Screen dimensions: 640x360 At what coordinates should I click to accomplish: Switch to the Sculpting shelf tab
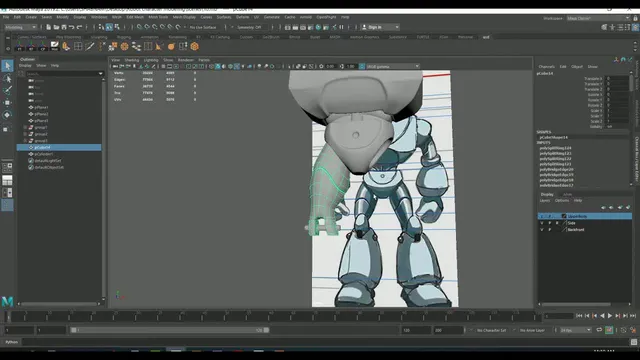pyautogui.click(x=99, y=37)
